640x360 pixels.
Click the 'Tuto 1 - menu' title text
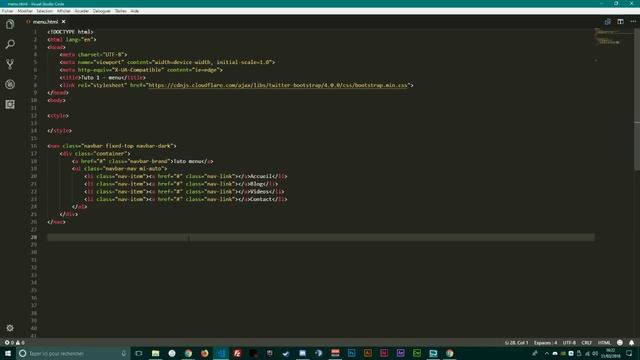102,78
